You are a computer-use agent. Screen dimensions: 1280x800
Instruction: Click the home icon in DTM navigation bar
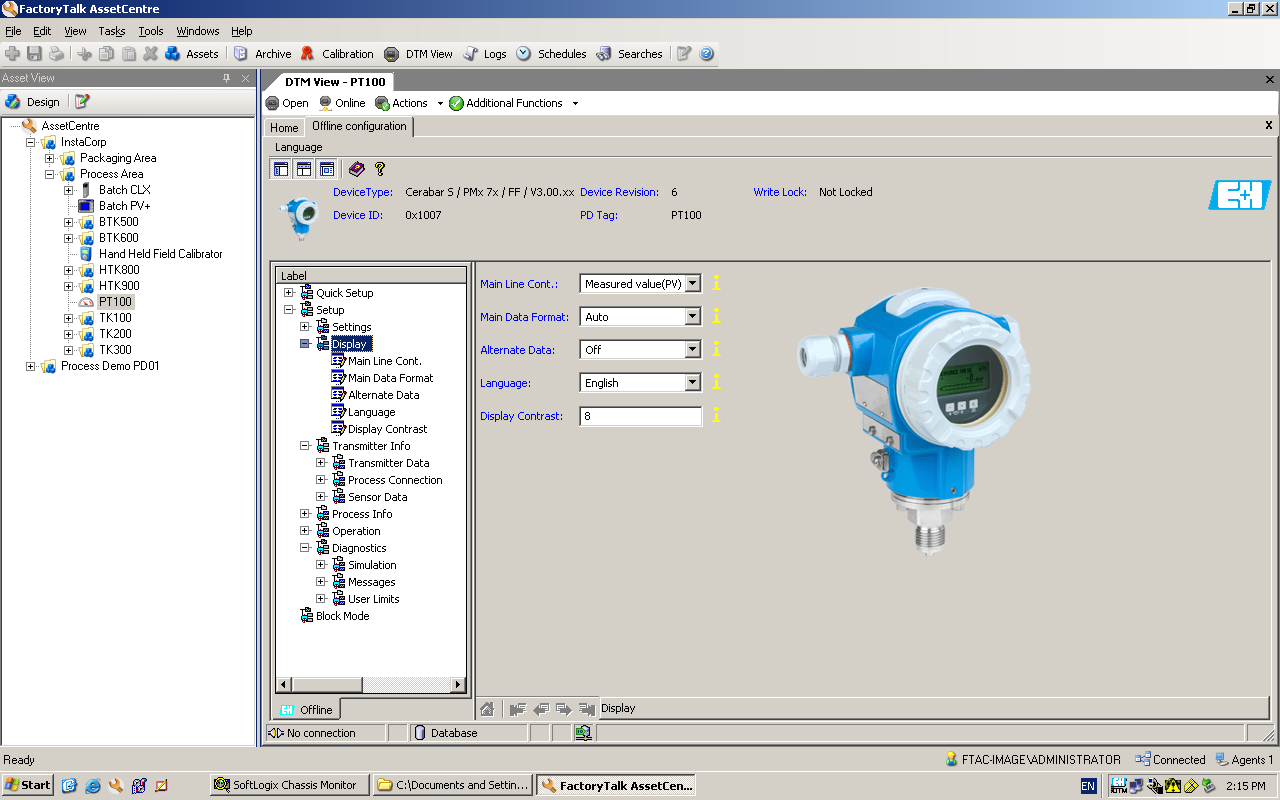click(x=487, y=709)
